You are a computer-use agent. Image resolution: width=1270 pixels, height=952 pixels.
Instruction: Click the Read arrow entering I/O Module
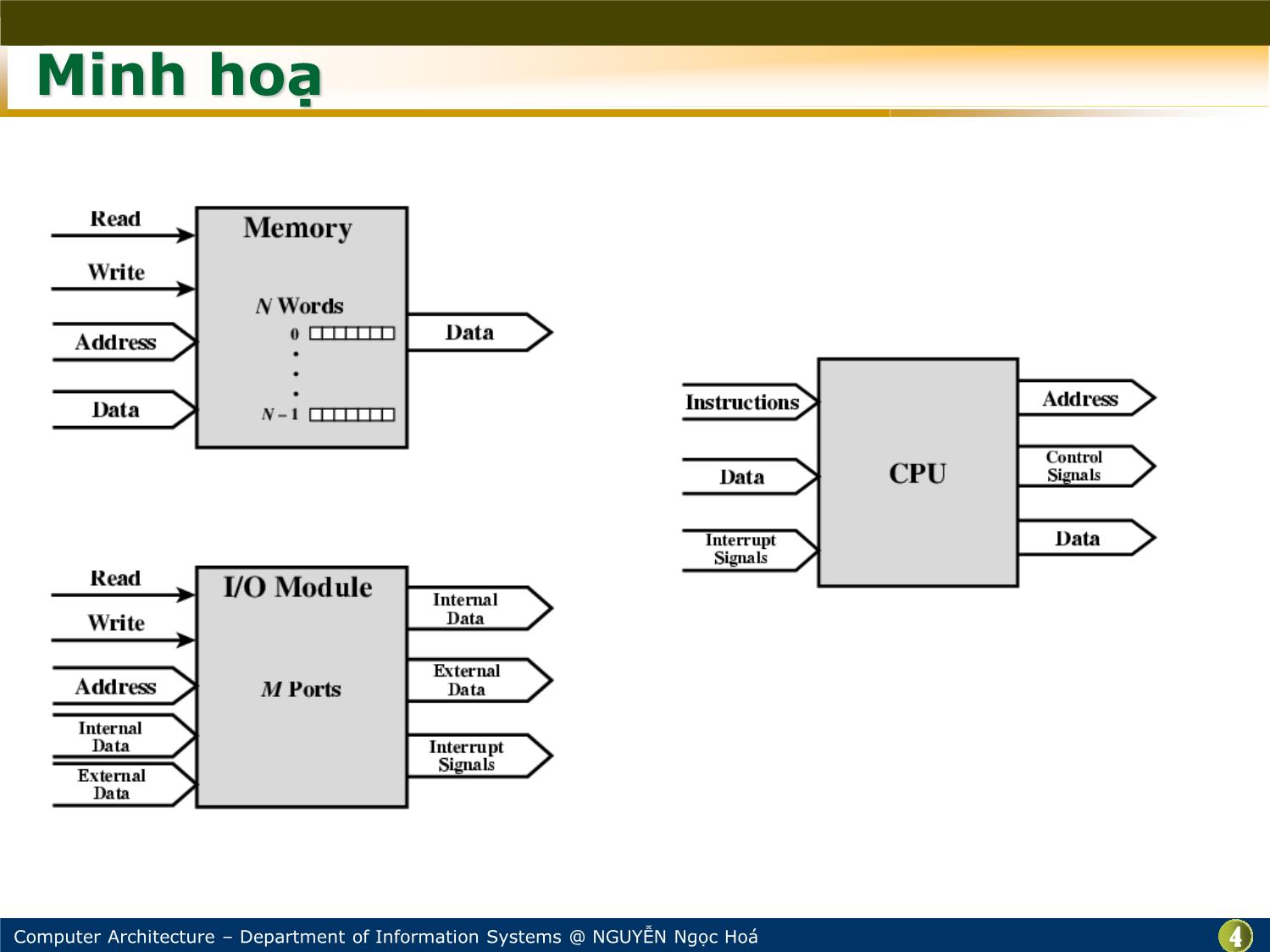pyautogui.click(x=124, y=595)
